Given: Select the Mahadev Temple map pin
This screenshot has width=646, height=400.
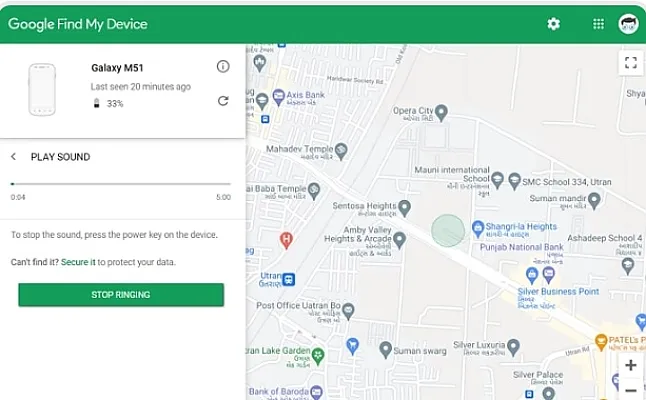Looking at the screenshot, I should 341,151.
